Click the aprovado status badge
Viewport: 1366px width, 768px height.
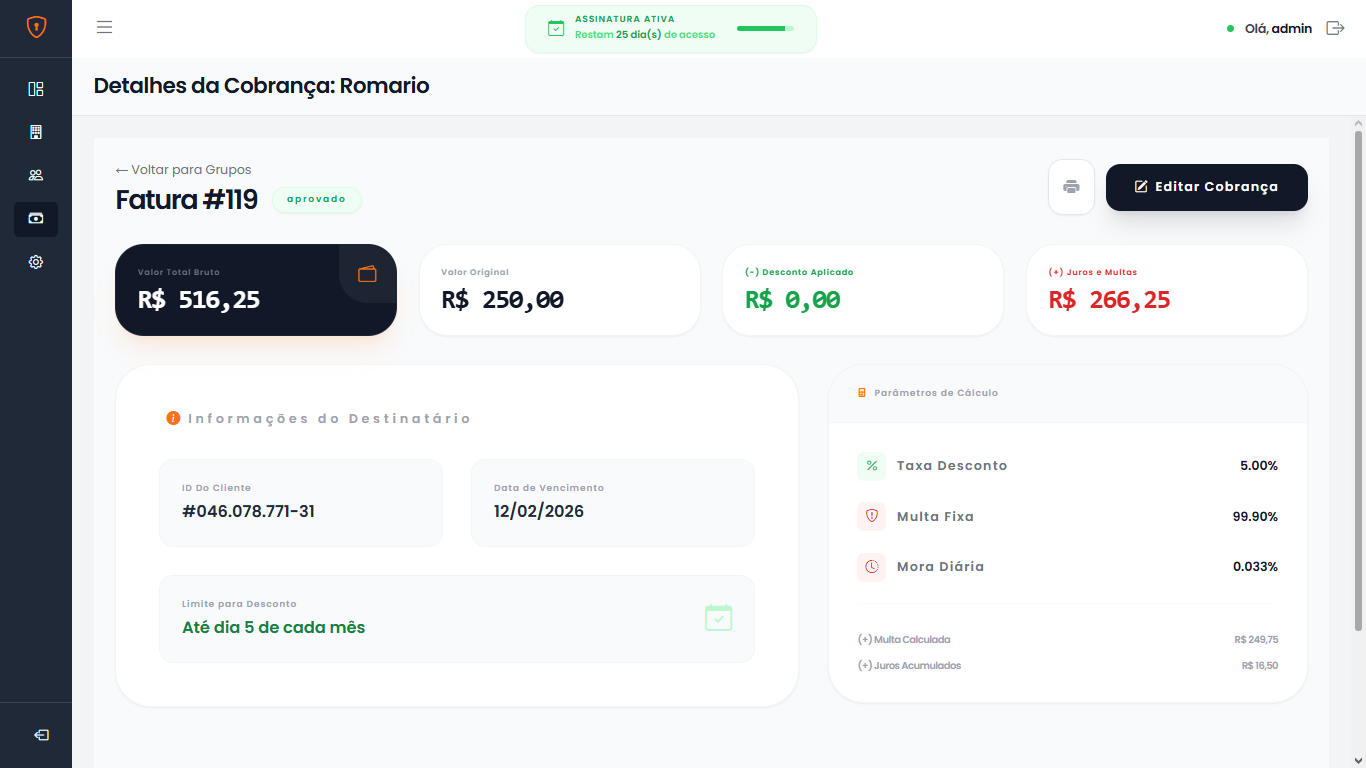click(x=316, y=199)
